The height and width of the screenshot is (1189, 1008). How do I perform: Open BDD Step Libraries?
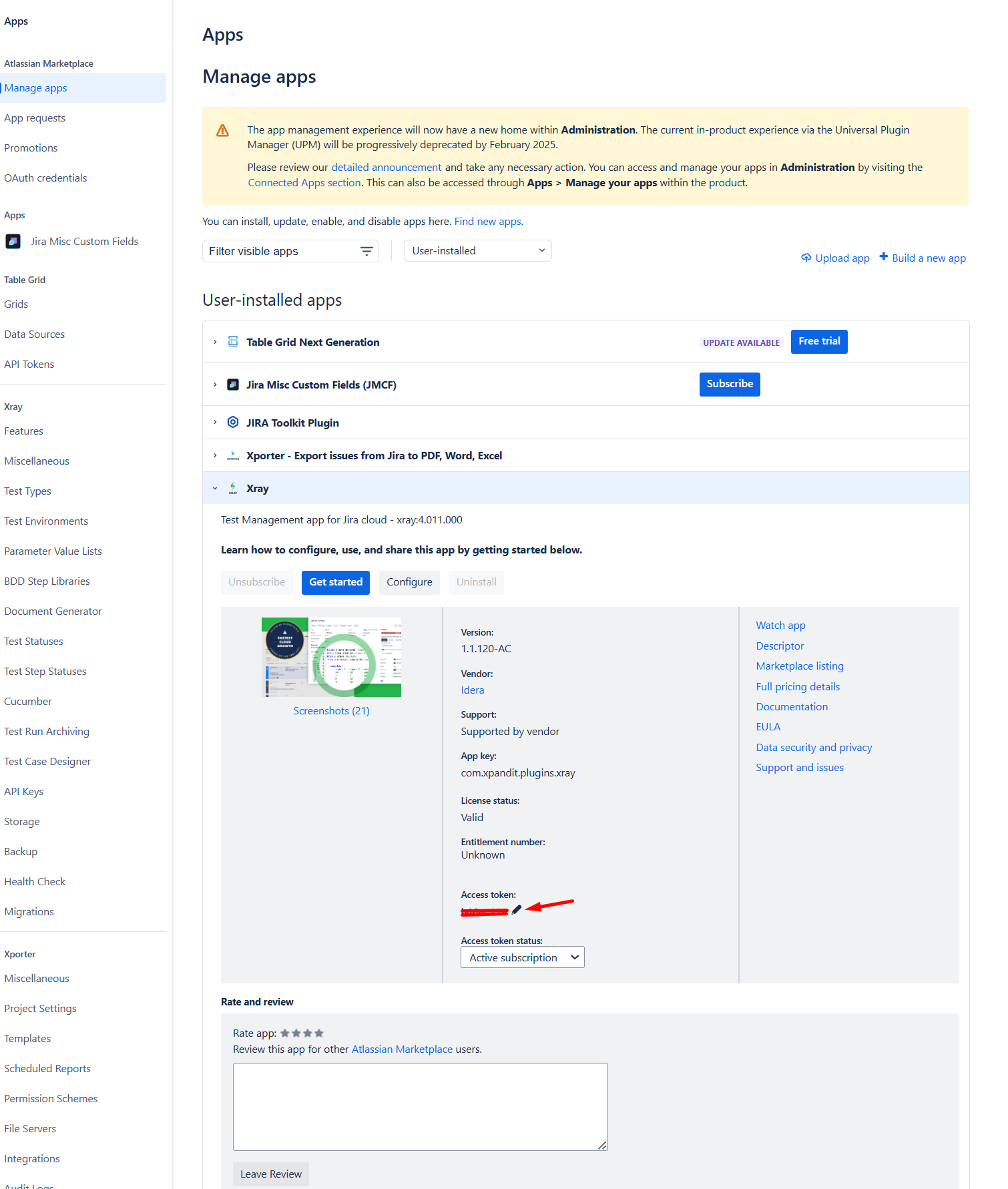click(x=47, y=581)
